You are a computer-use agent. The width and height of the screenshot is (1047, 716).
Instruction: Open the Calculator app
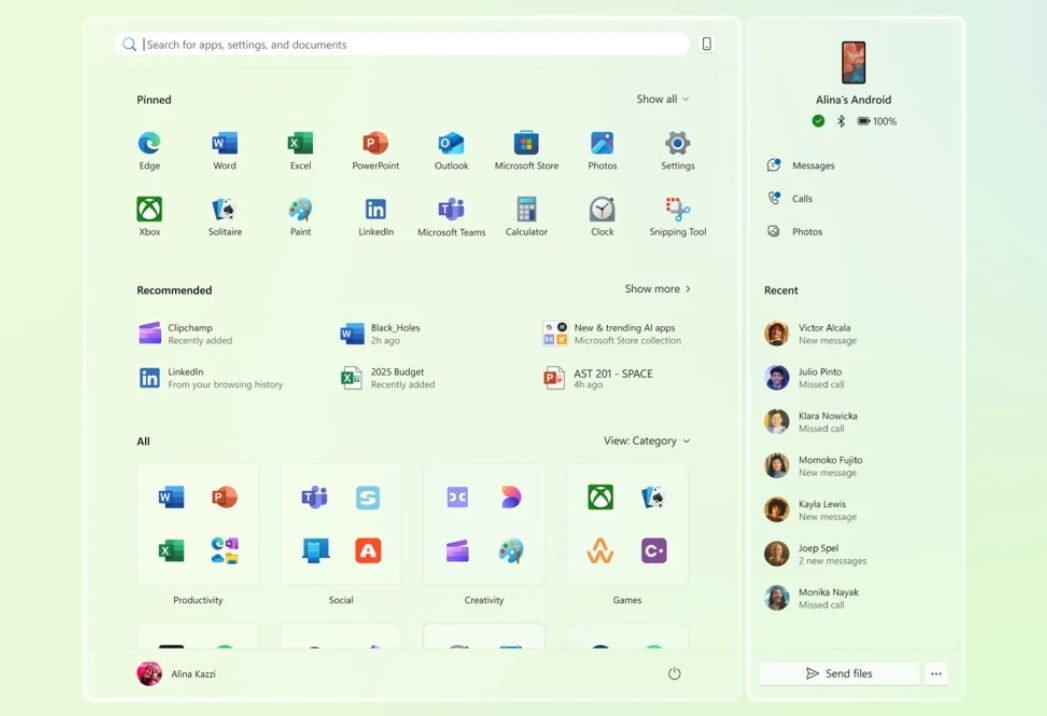tap(526, 217)
